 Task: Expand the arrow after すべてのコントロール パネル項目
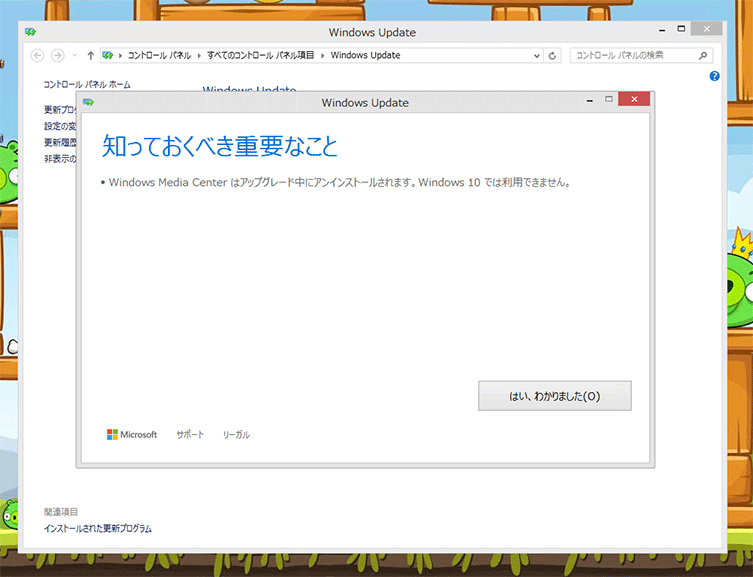point(322,56)
